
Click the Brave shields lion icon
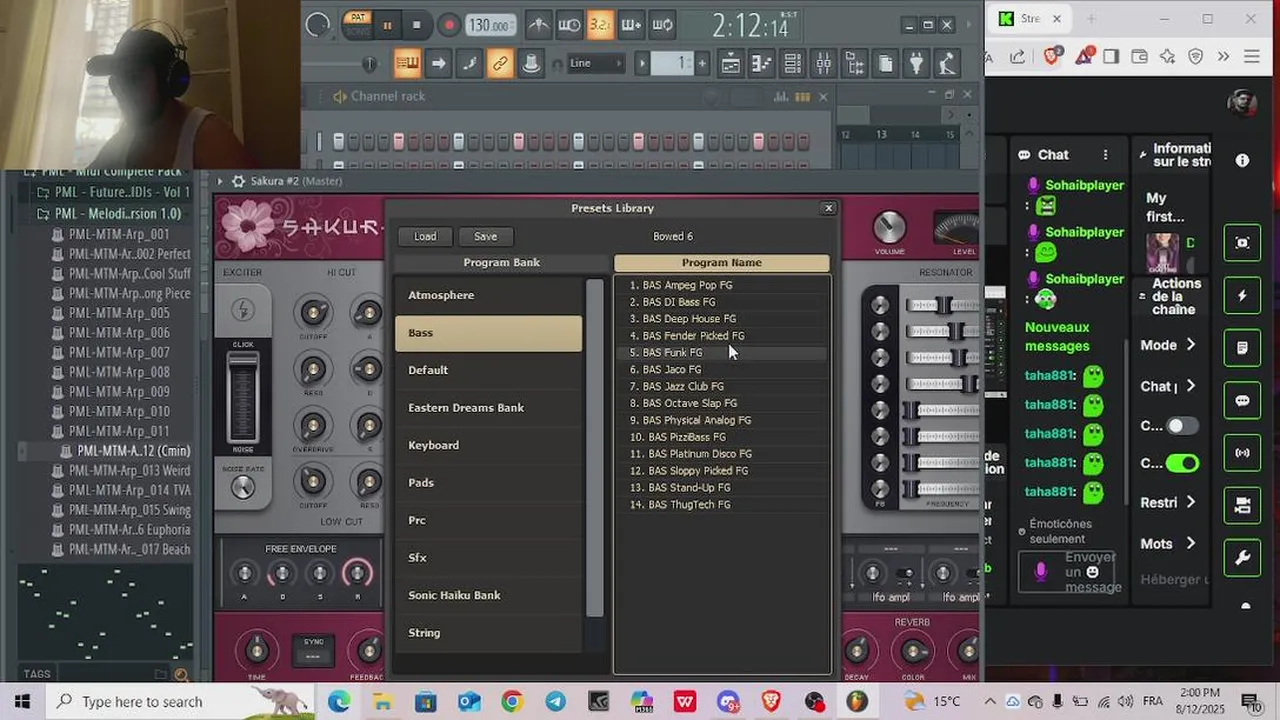coord(1051,56)
